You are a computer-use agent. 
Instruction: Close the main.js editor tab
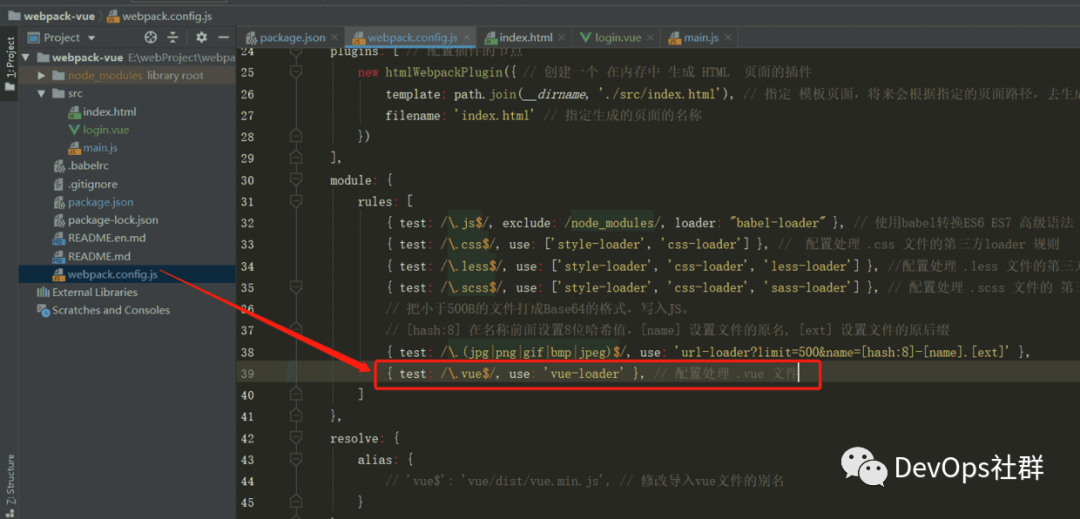[727, 38]
